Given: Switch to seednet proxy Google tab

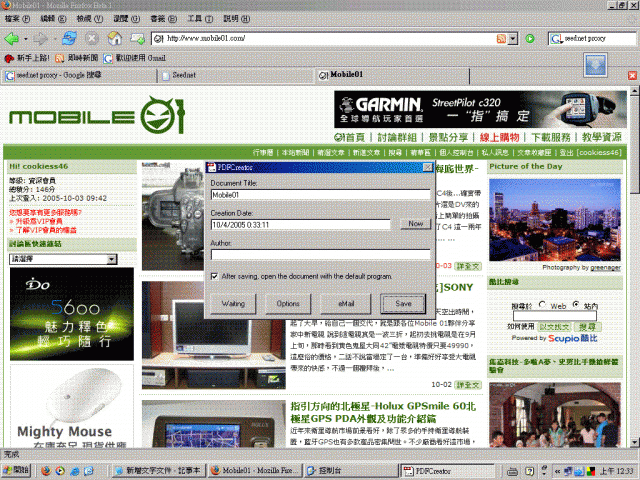Looking at the screenshot, I should 80,76.
